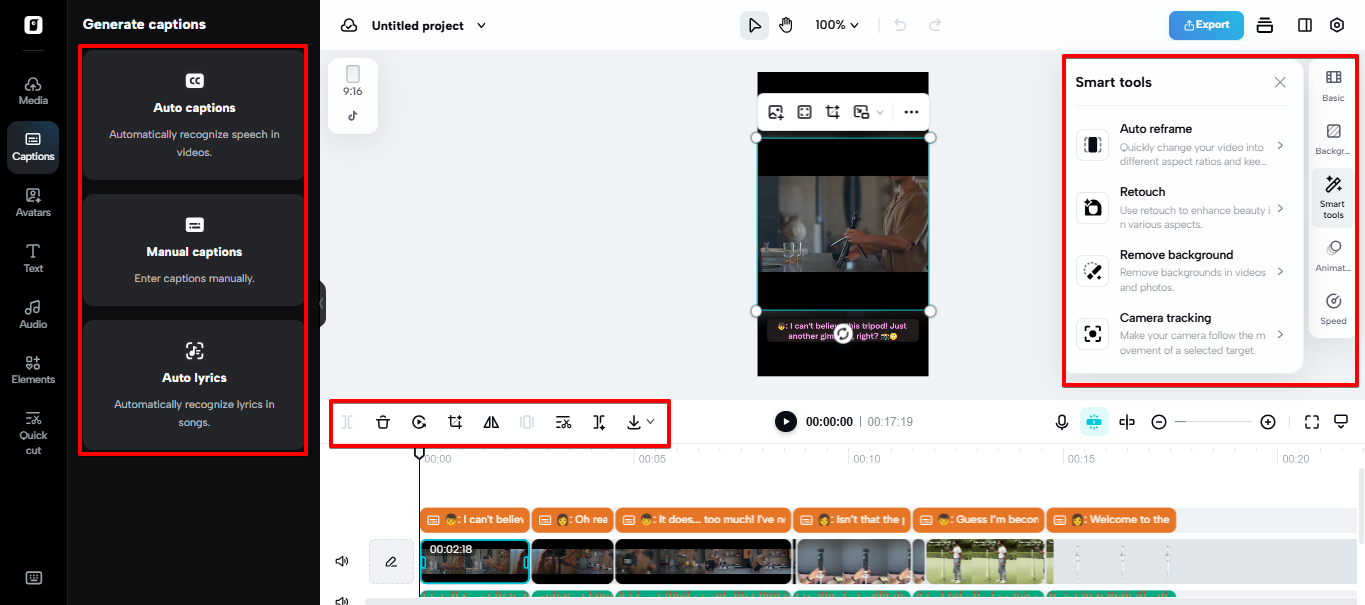Switch to hand pan mode
The height and width of the screenshot is (605, 1365).
786,24
